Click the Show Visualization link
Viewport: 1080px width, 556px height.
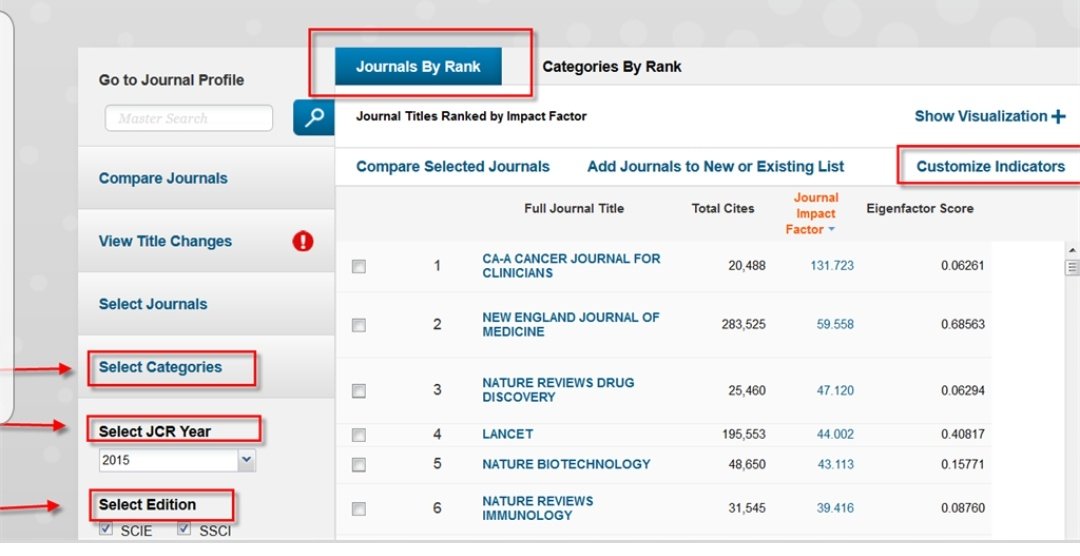(981, 116)
